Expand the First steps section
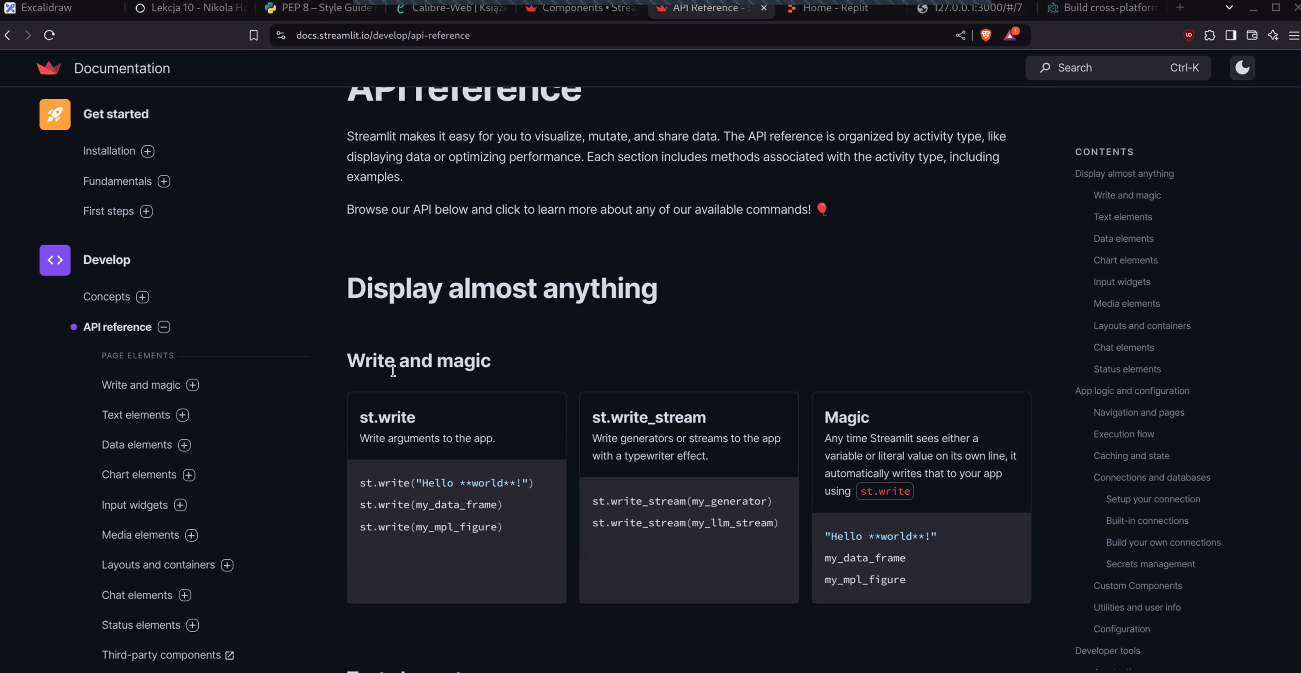Image resolution: width=1301 pixels, height=673 pixels. click(146, 211)
